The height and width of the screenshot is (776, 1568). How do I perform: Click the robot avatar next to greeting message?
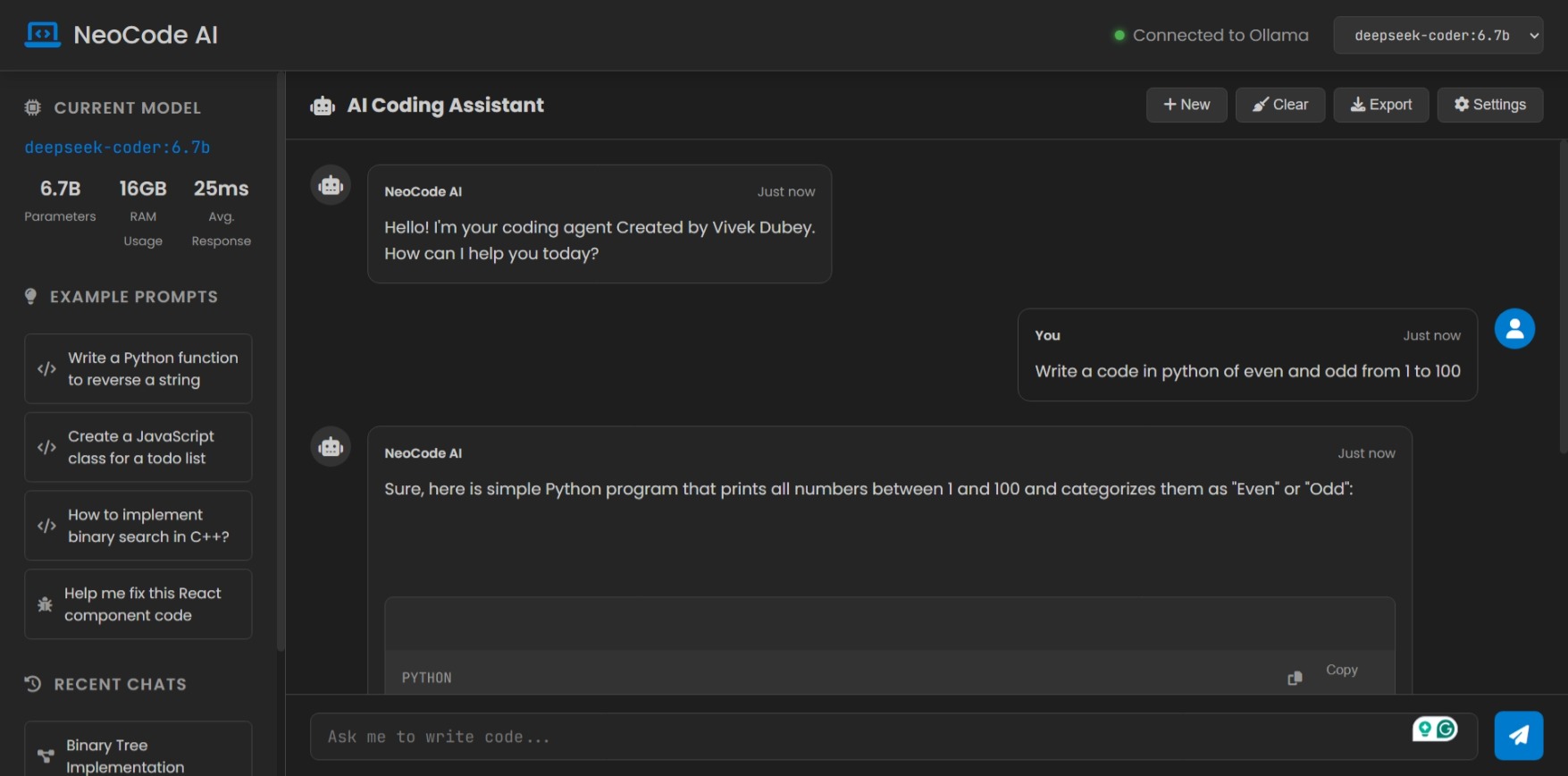pos(331,185)
